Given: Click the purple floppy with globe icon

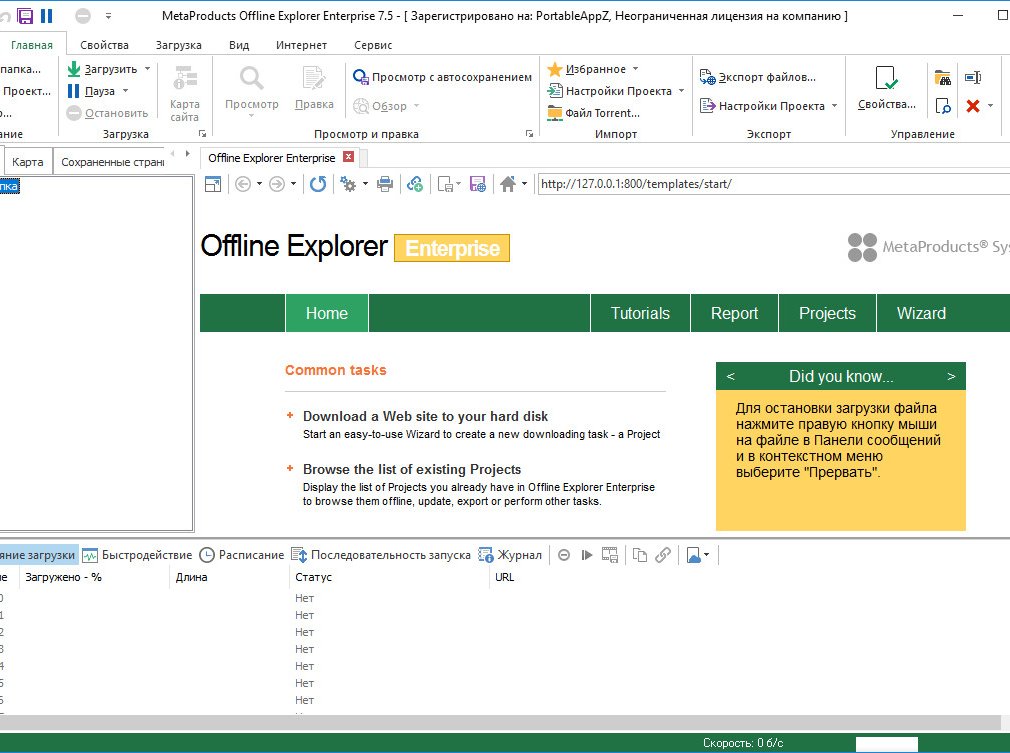Looking at the screenshot, I should 478,184.
